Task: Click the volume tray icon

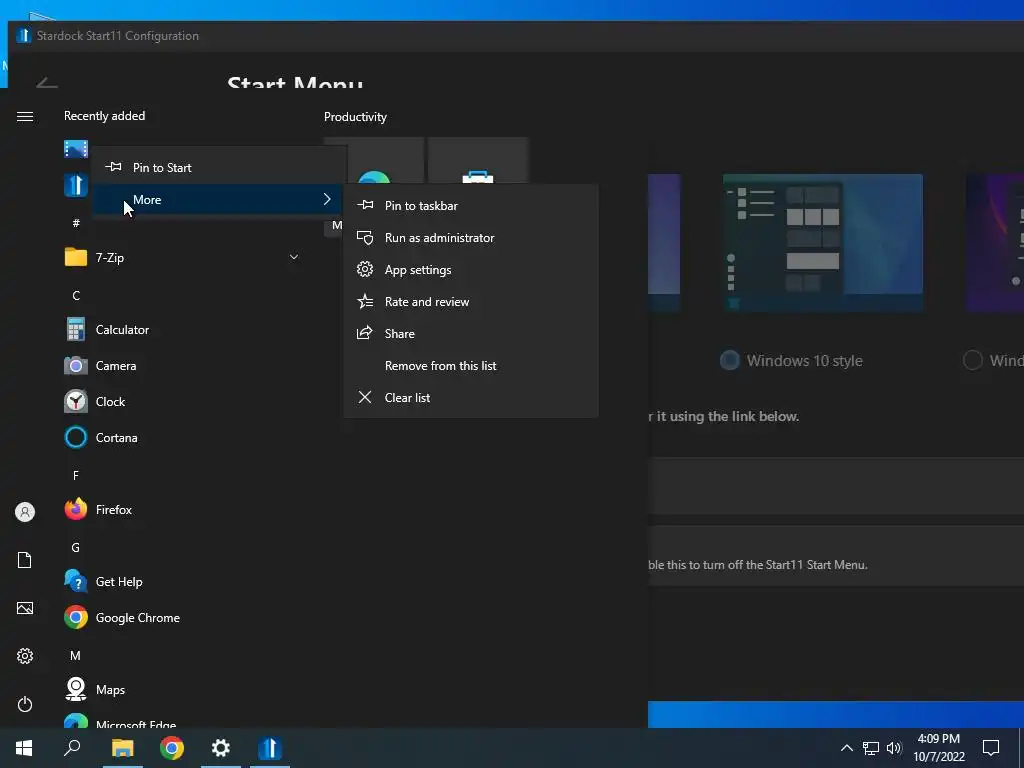Action: [x=894, y=748]
